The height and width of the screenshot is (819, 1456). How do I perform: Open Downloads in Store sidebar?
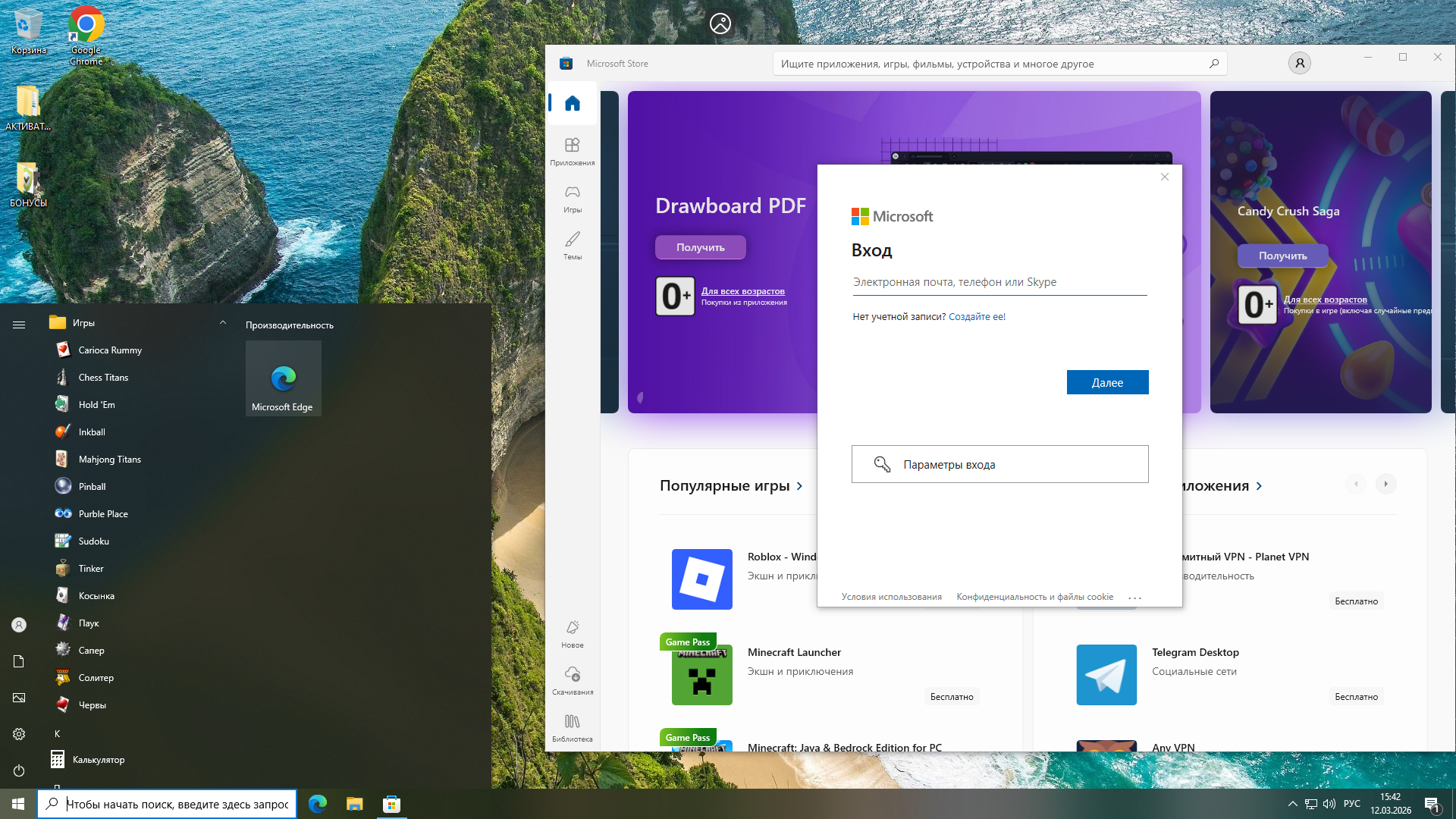pyautogui.click(x=573, y=679)
